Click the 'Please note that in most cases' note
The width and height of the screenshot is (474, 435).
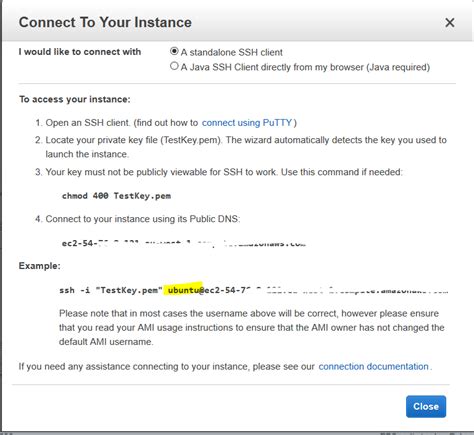[252, 327]
